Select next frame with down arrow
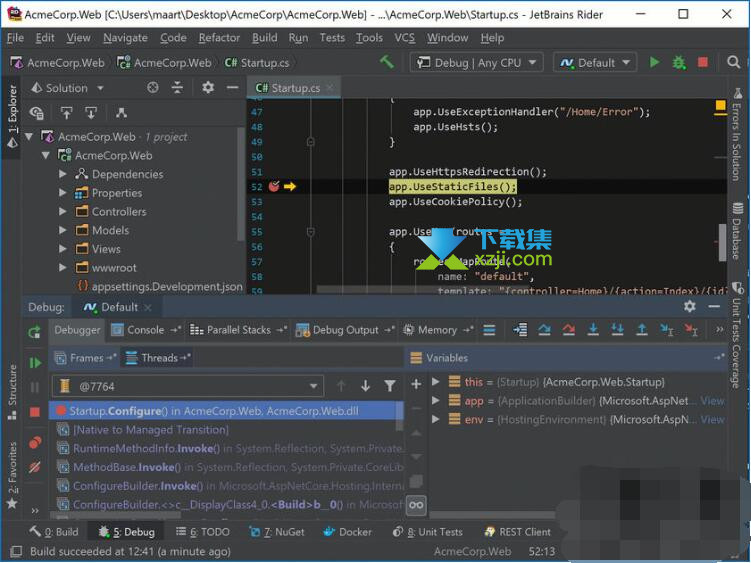Image resolution: width=751 pixels, height=563 pixels. tap(365, 386)
